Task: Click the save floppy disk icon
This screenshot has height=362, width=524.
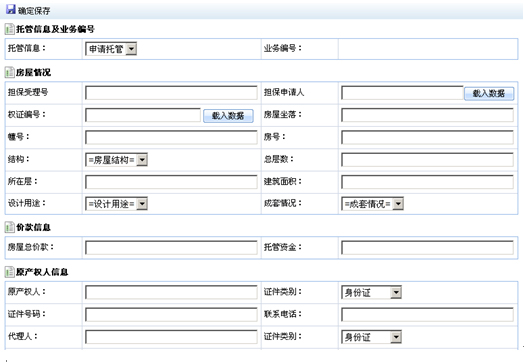Action: [x=11, y=9]
